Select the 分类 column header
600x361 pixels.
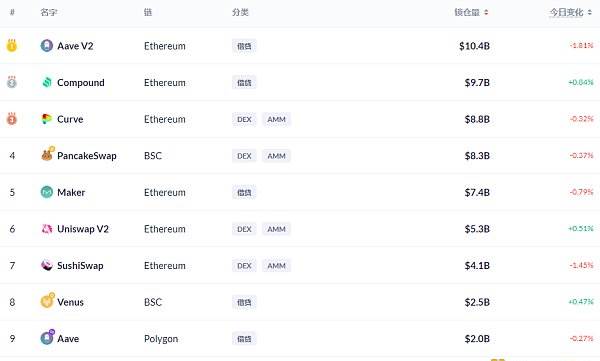[240, 12]
